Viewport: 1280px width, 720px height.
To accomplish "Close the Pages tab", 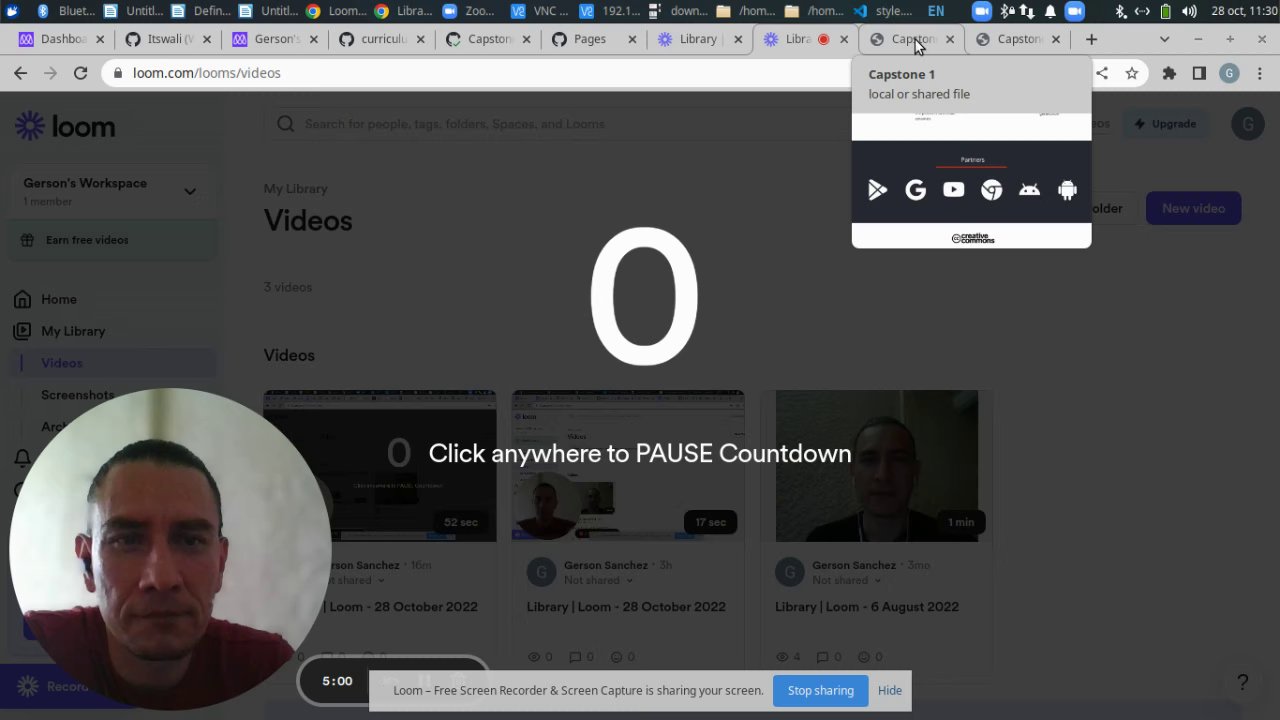I will tap(631, 39).
